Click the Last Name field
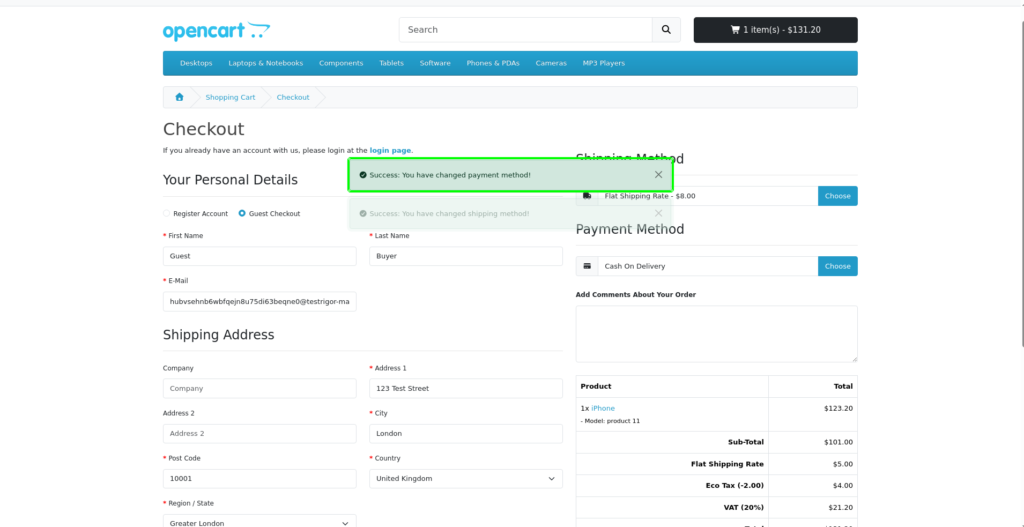The image size is (1024, 527). 466,256
